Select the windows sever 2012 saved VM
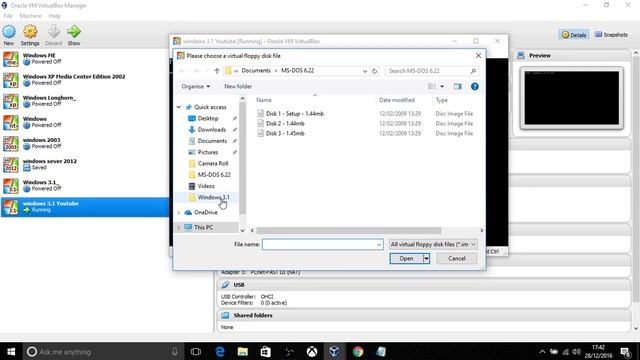The height and width of the screenshot is (360, 640). coord(84,164)
